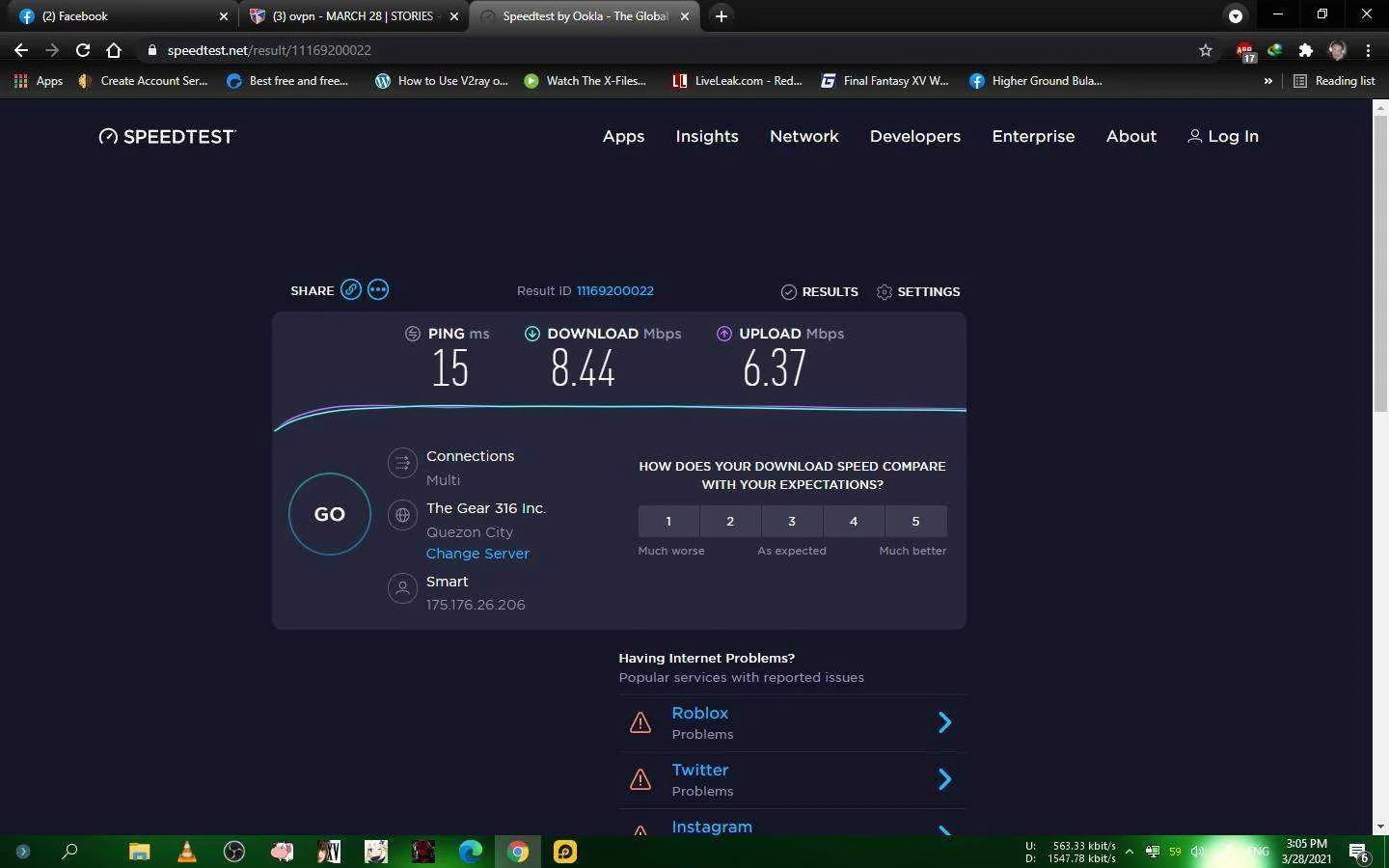Screen dimensions: 1389x868
Task: Open File Explorer from the taskbar
Action: click(x=140, y=852)
